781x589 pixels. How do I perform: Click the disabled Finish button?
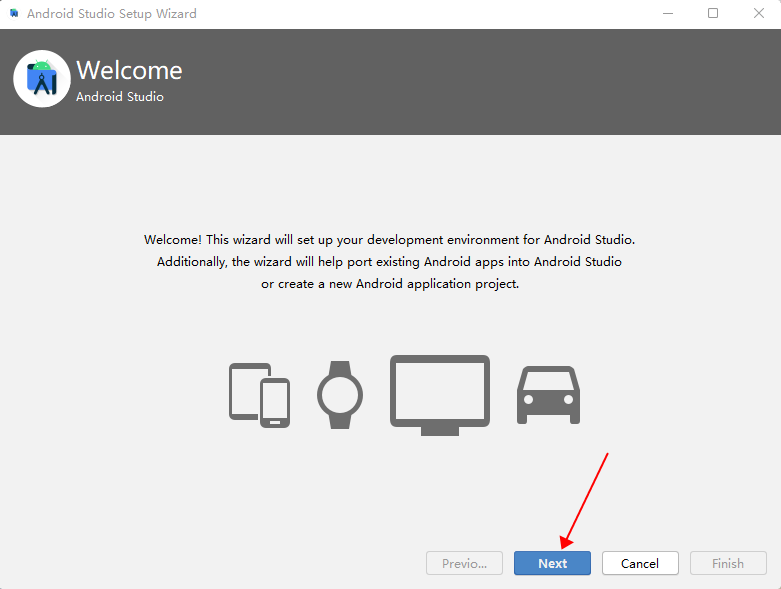(x=728, y=563)
